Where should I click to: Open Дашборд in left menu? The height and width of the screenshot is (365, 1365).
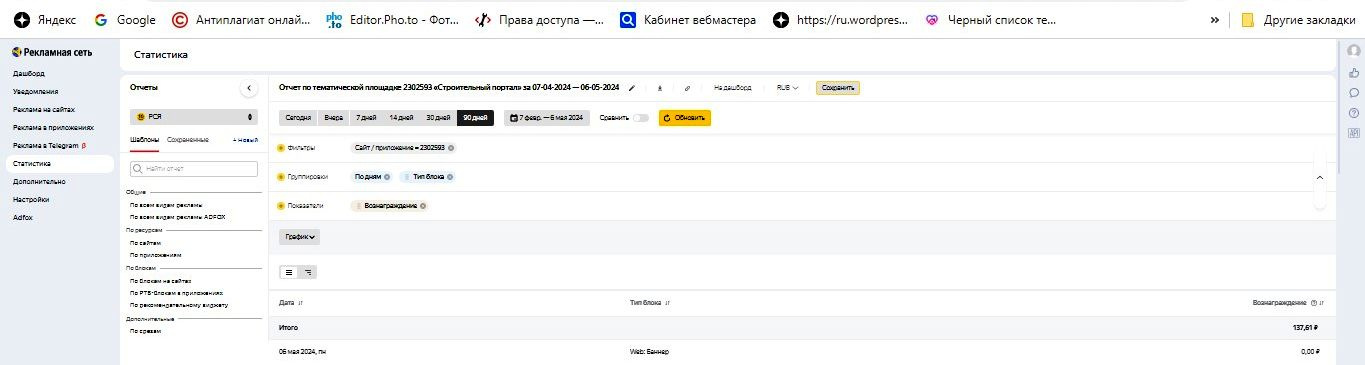(x=28, y=74)
